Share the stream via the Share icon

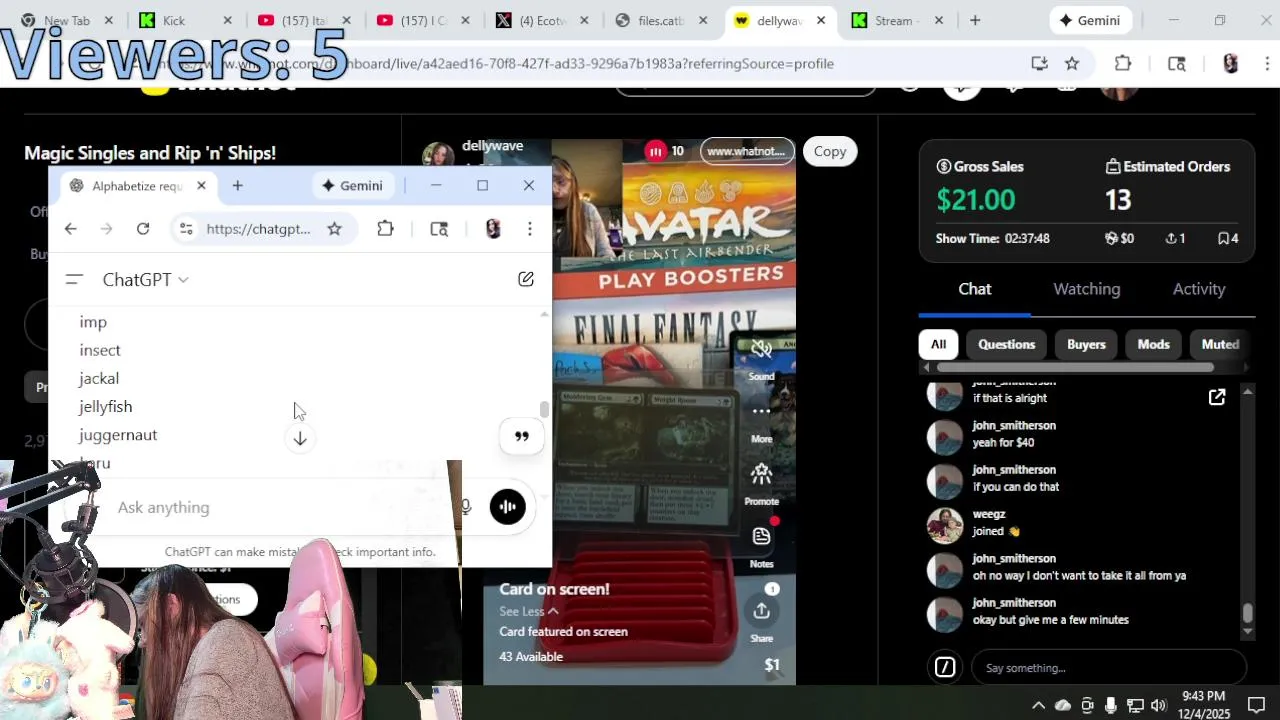[x=761, y=611]
